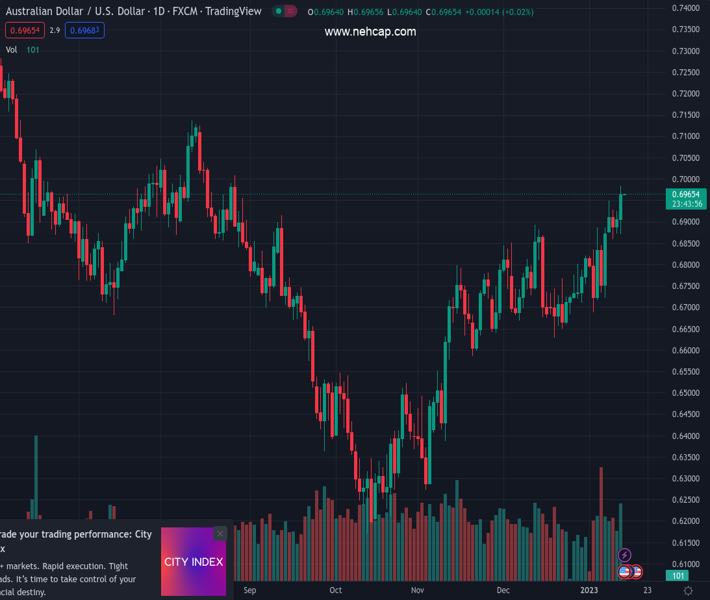Click the 2023 date label on time axis
The height and width of the screenshot is (600, 710).
pos(593,590)
